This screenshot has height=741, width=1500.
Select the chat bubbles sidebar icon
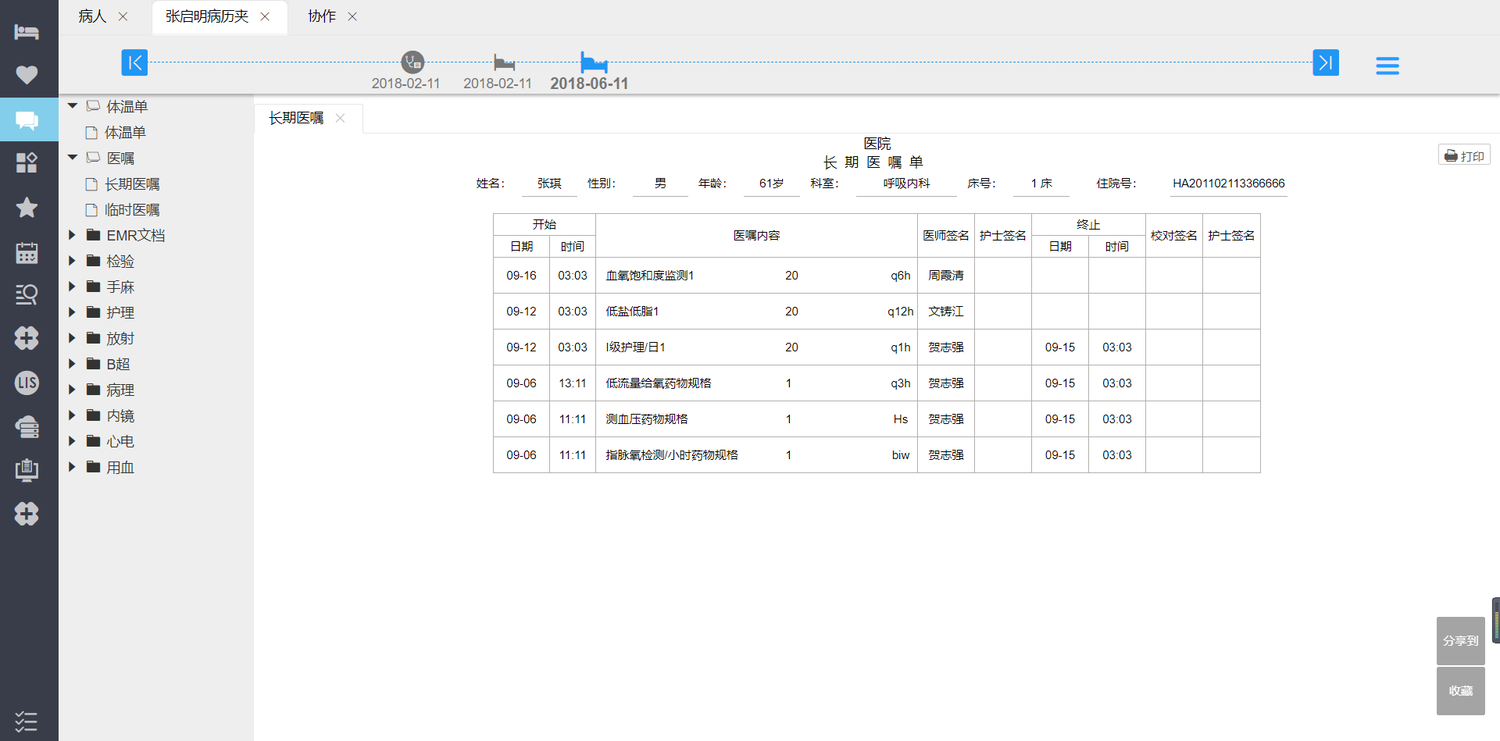click(27, 121)
